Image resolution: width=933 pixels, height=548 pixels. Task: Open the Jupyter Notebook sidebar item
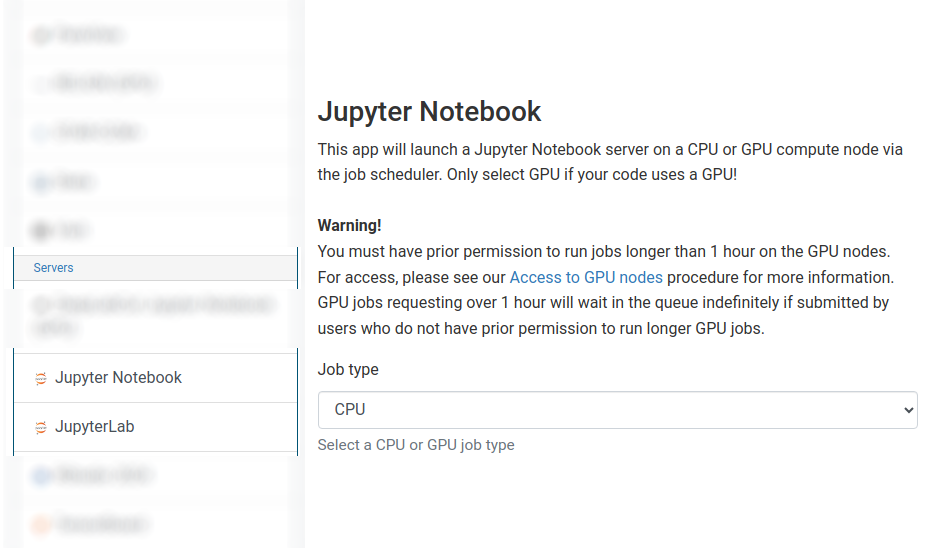(155, 378)
